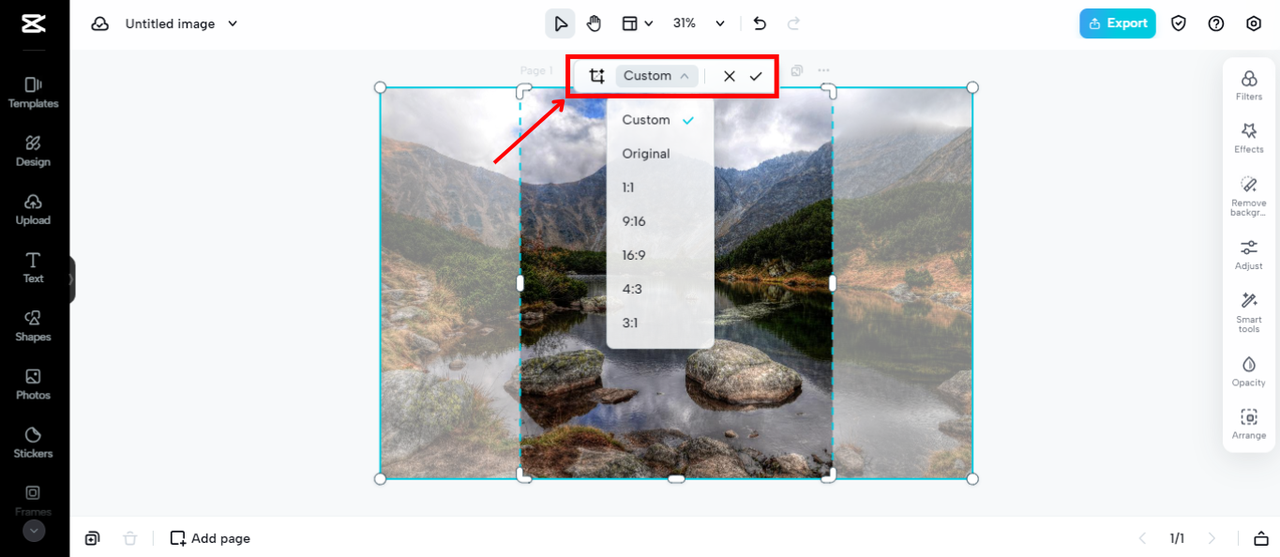1280x557 pixels.
Task: Open the help question mark icon
Action: (x=1216, y=24)
